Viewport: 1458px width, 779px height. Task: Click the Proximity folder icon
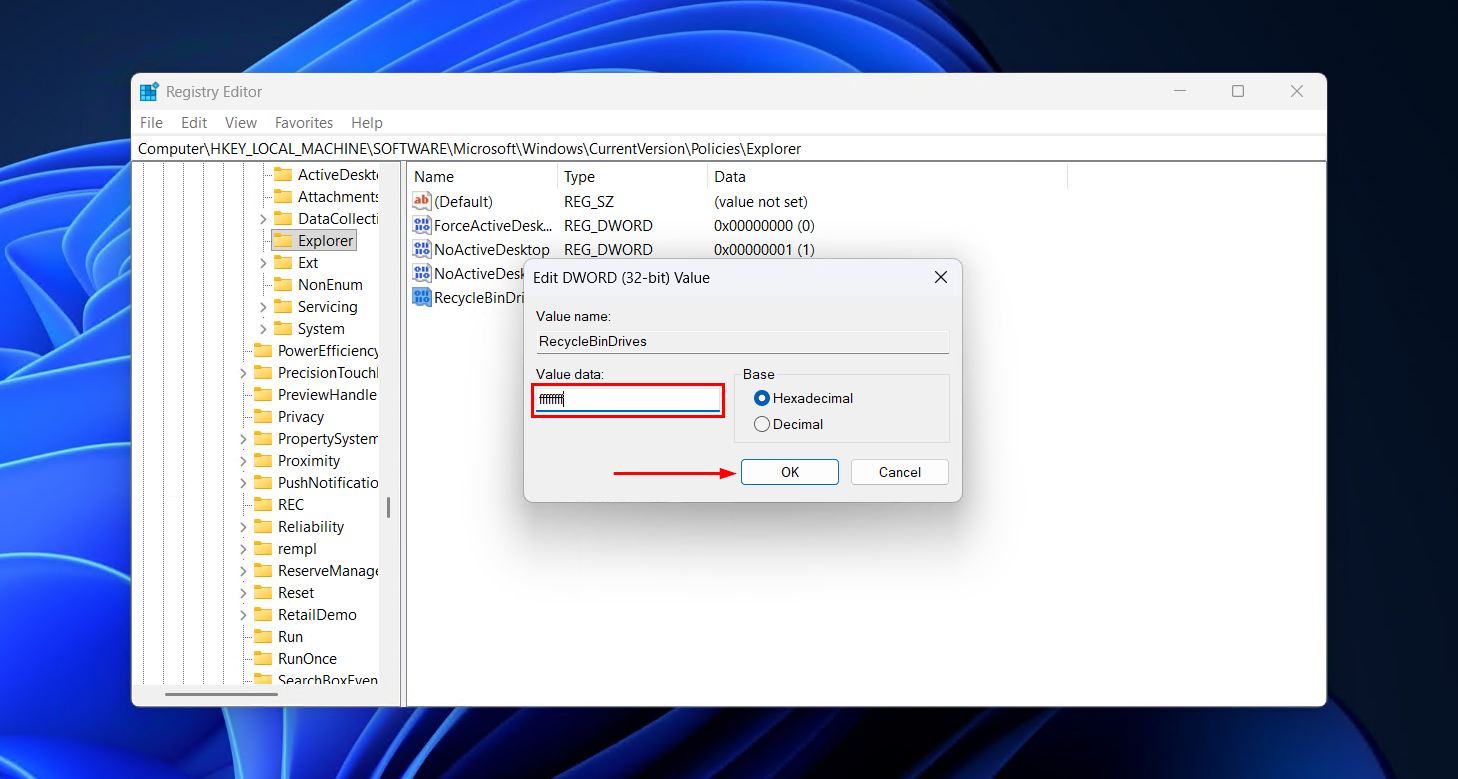(262, 461)
